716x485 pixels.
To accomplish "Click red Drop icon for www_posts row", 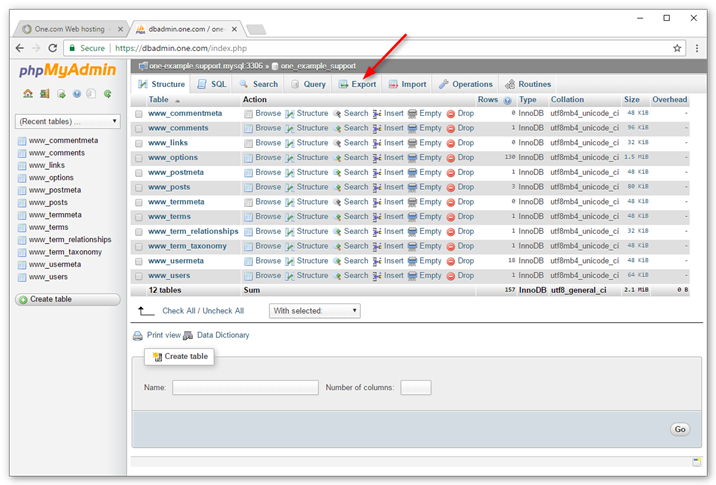I will click(451, 187).
